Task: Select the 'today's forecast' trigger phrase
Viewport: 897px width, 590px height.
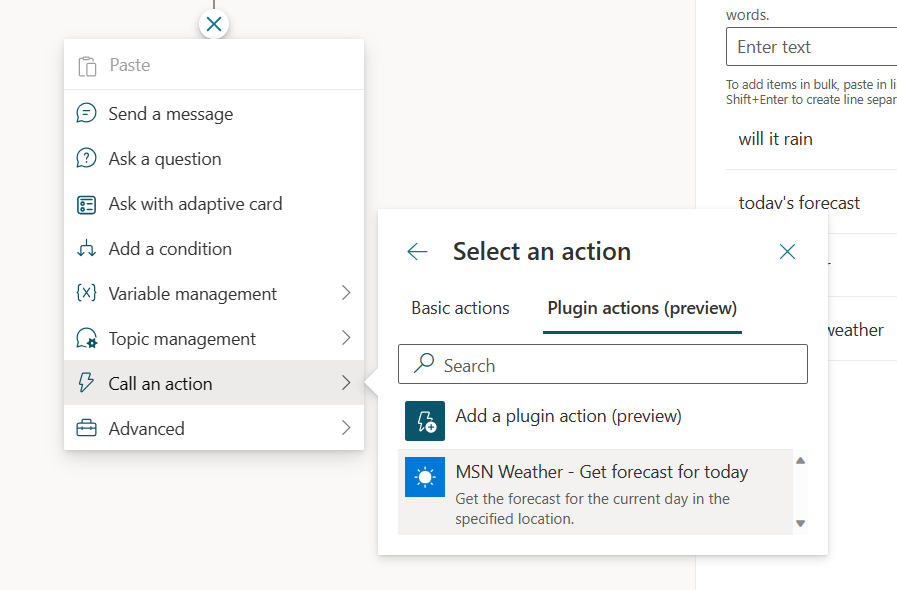Action: [x=799, y=203]
